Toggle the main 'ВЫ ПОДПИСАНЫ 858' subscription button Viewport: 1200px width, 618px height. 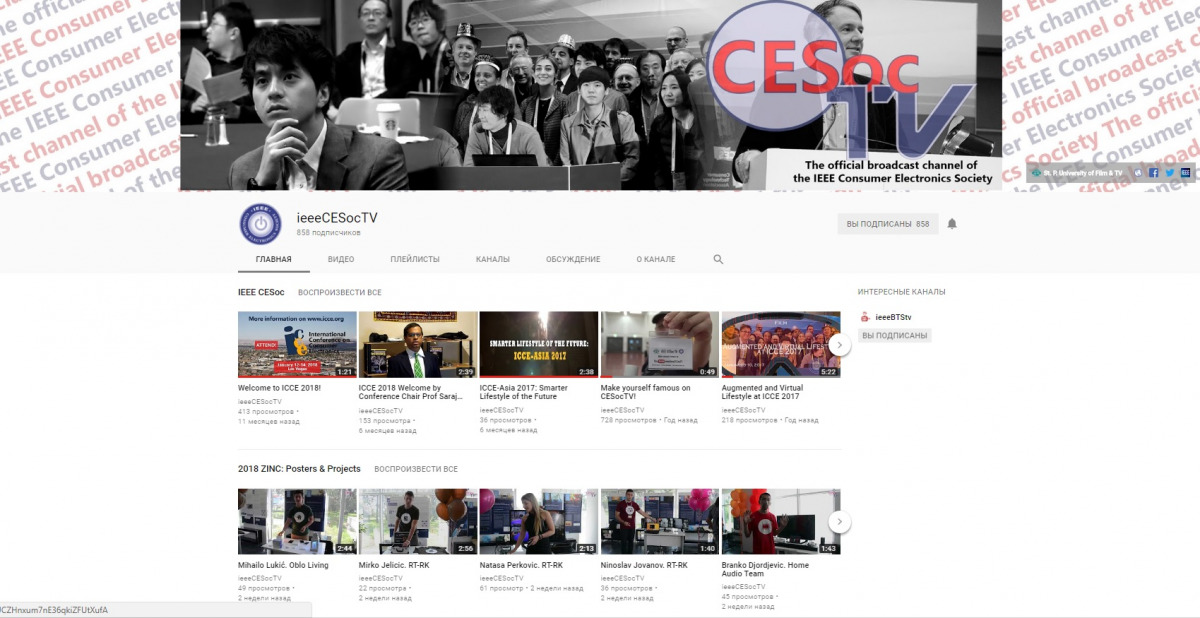[887, 224]
